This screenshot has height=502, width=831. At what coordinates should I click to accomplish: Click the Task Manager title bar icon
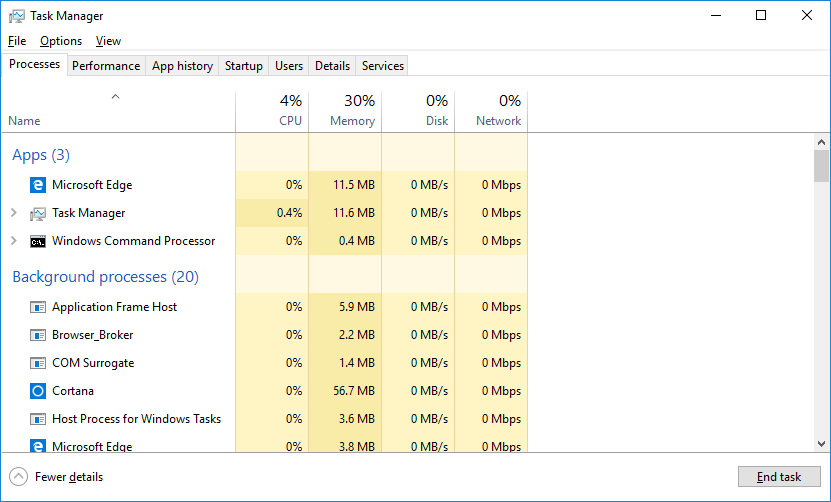(x=16, y=16)
